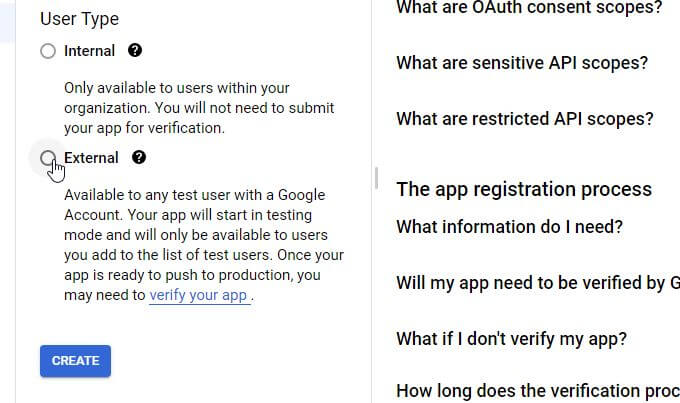
Task: Click the help icon beside Internal
Action: pyautogui.click(x=135, y=51)
